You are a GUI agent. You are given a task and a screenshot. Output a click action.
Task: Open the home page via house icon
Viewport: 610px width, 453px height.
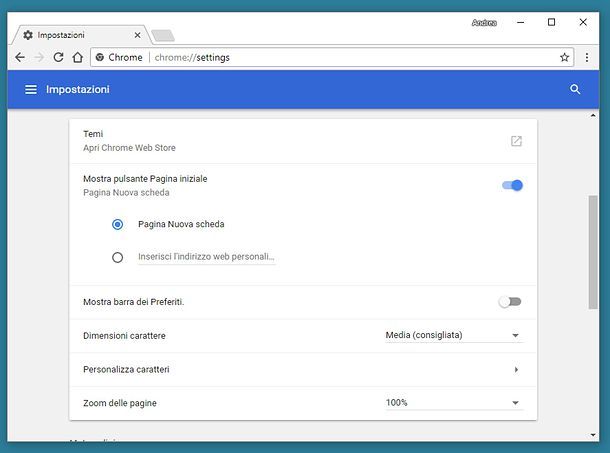[78, 58]
